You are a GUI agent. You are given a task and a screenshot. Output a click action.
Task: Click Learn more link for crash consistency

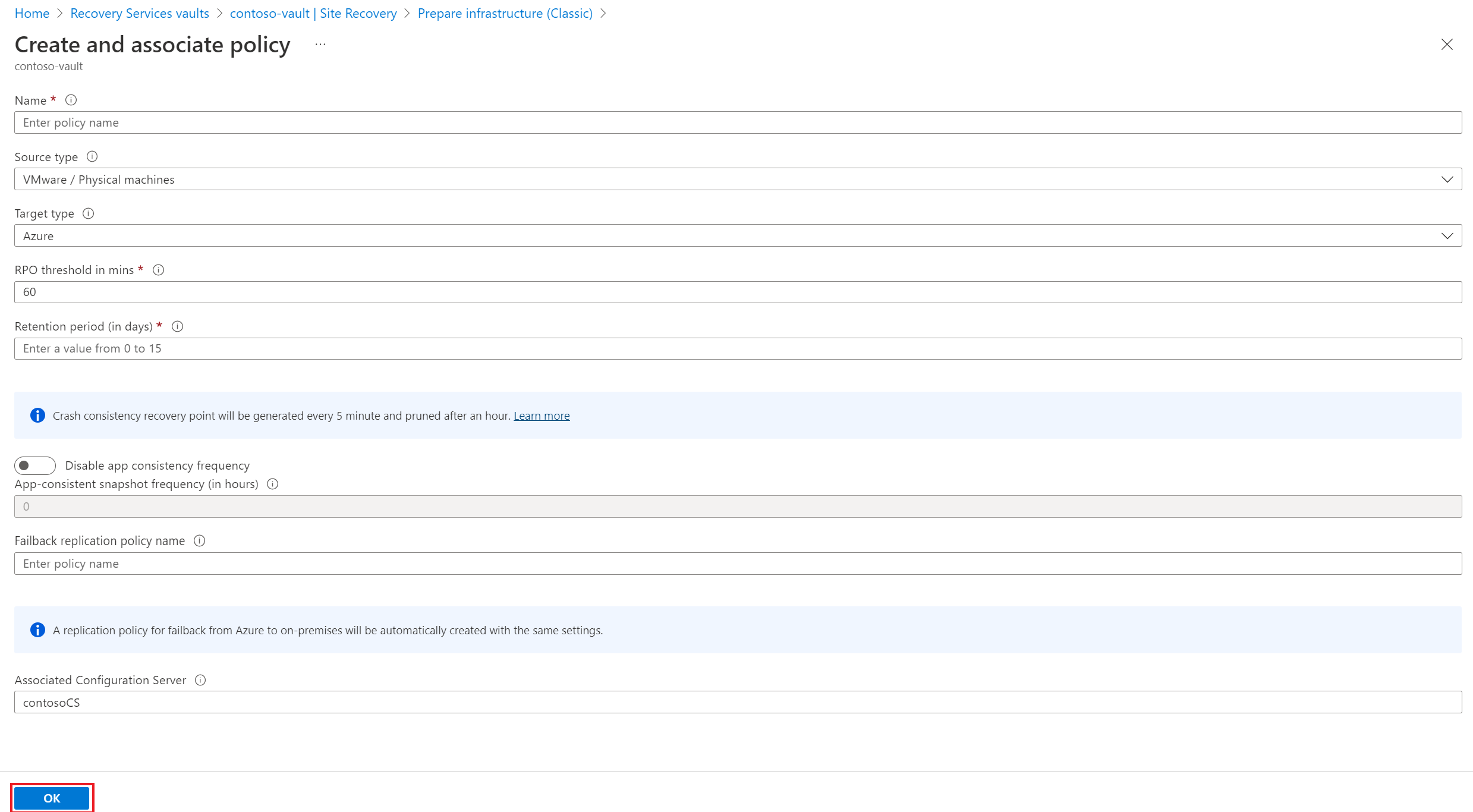coord(542,415)
